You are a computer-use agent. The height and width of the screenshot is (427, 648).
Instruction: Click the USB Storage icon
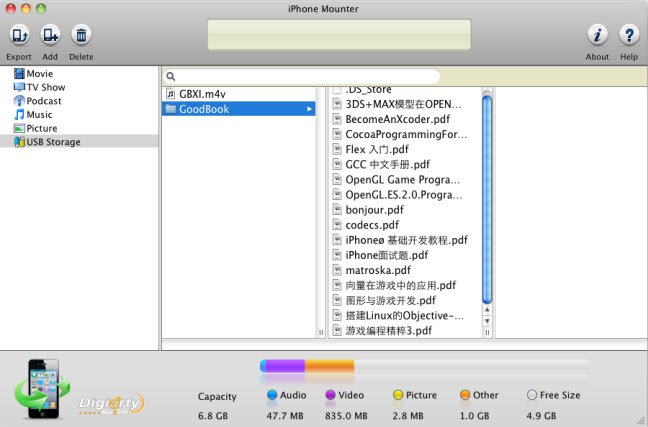[x=19, y=142]
